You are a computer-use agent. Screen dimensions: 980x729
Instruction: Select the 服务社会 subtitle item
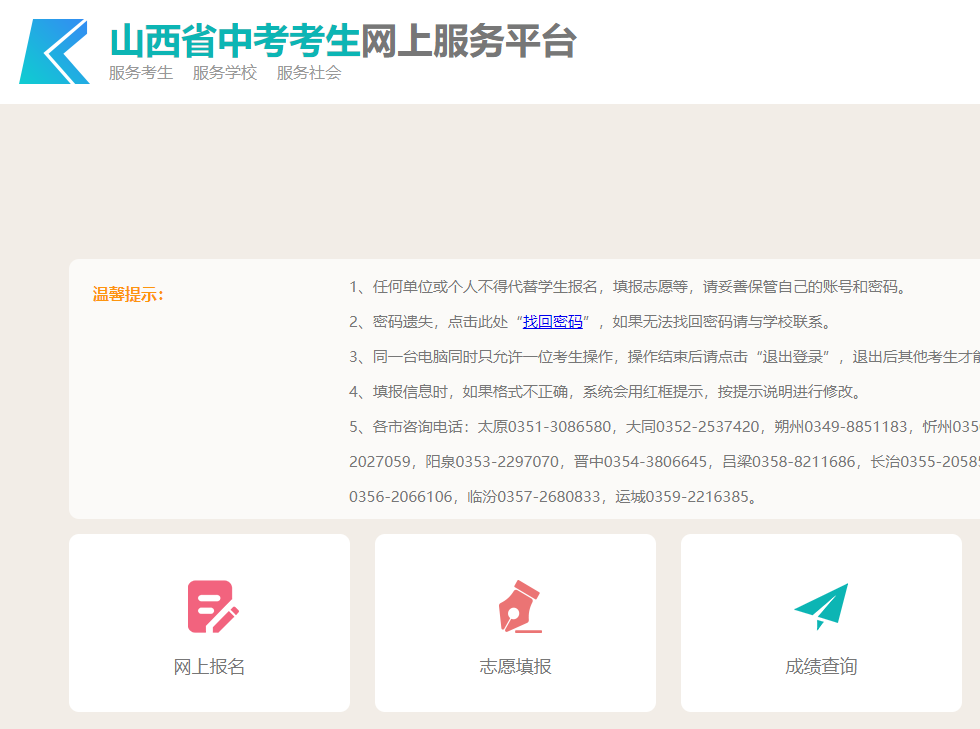309,73
